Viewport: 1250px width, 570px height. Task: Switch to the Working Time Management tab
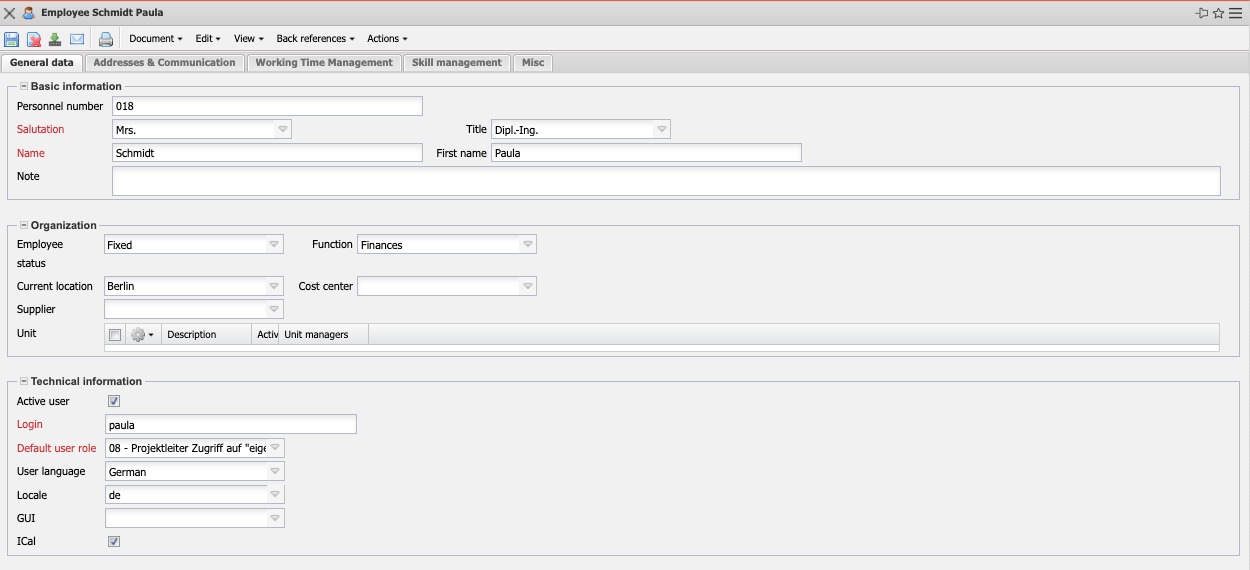point(324,63)
